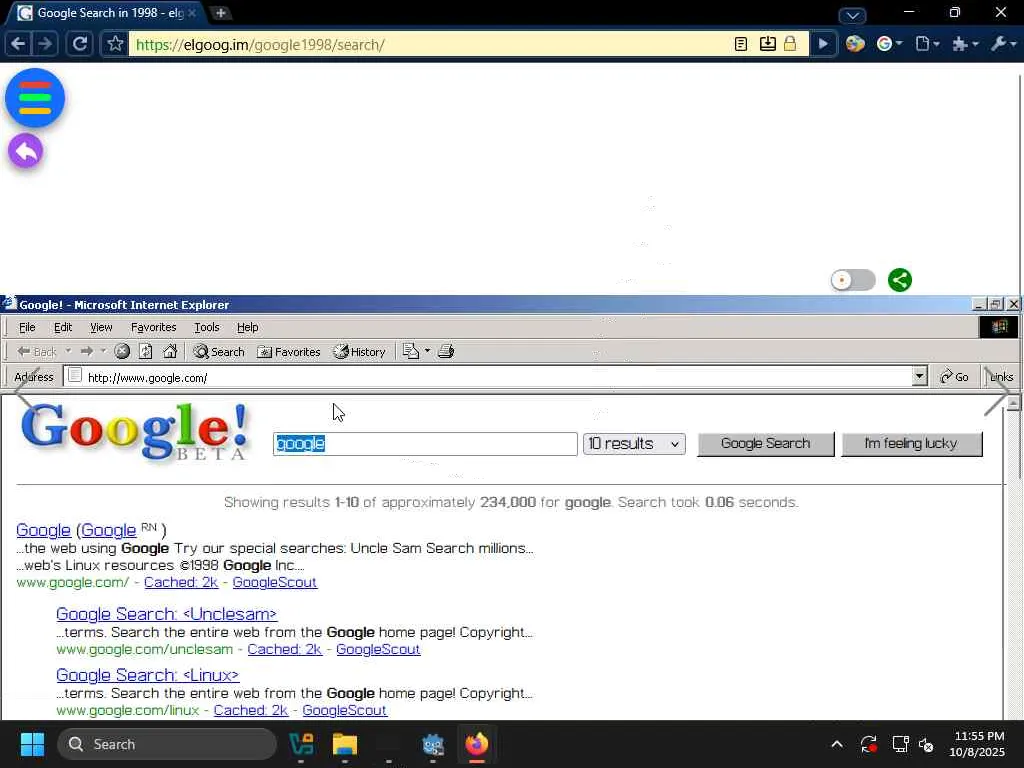Open the Google Search: <Linux> result
The image size is (1024, 768).
tap(148, 675)
